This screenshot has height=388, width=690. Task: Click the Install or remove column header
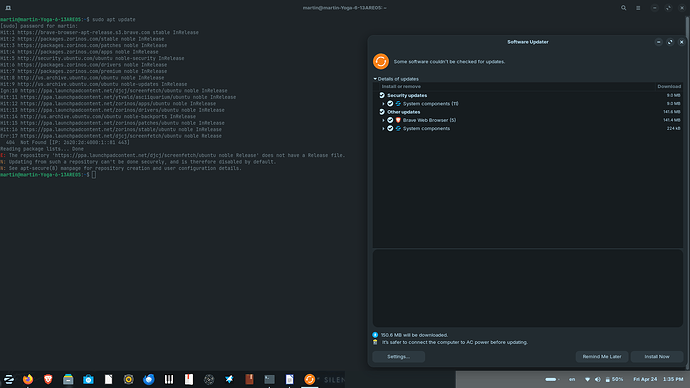[x=401, y=87]
